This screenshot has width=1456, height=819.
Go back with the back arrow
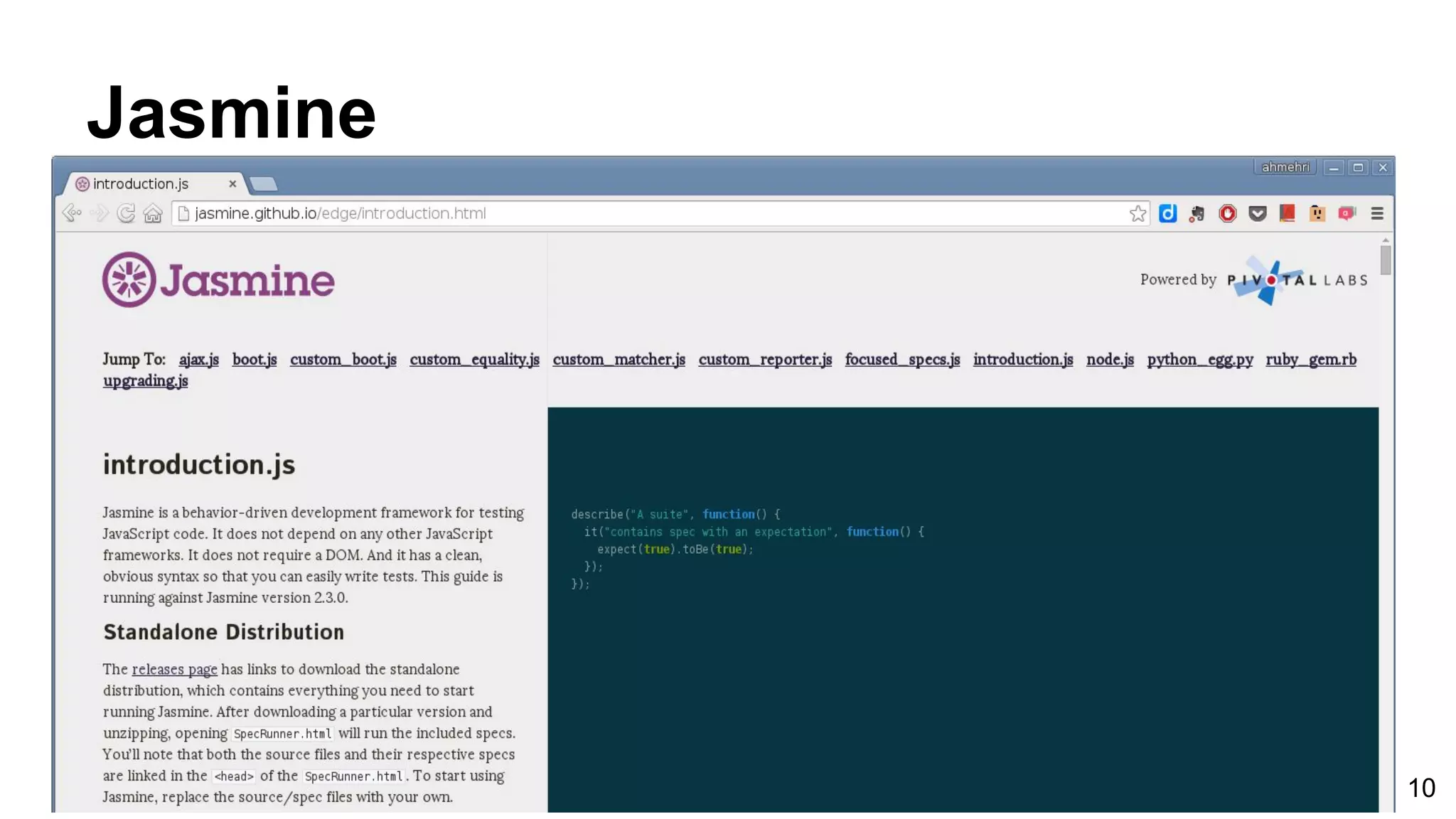[71, 213]
